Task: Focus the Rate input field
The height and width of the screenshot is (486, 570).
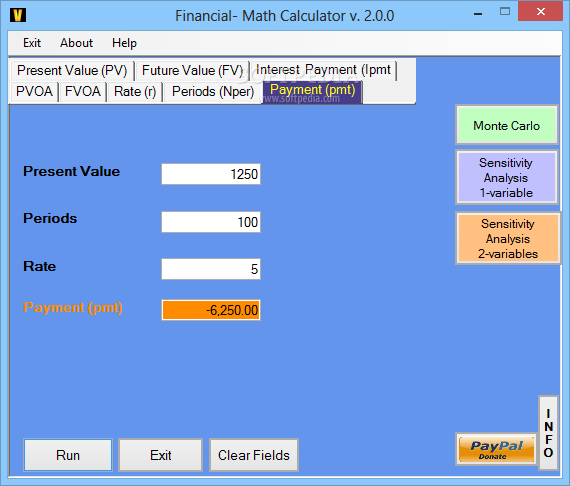Action: [x=211, y=269]
